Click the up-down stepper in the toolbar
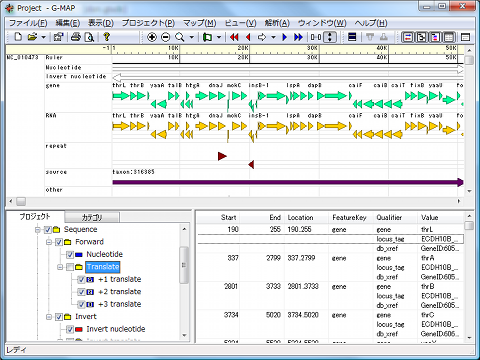The width and height of the screenshot is (480, 360). point(330,37)
